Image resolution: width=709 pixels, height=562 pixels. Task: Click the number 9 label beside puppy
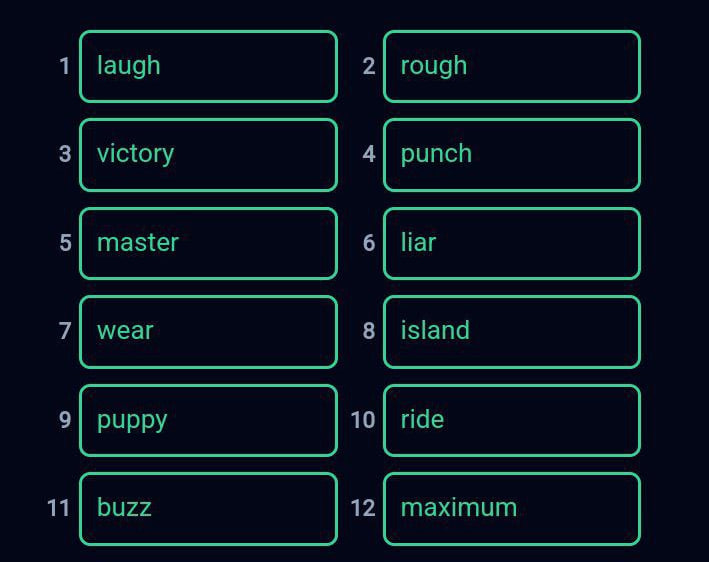tap(65, 420)
